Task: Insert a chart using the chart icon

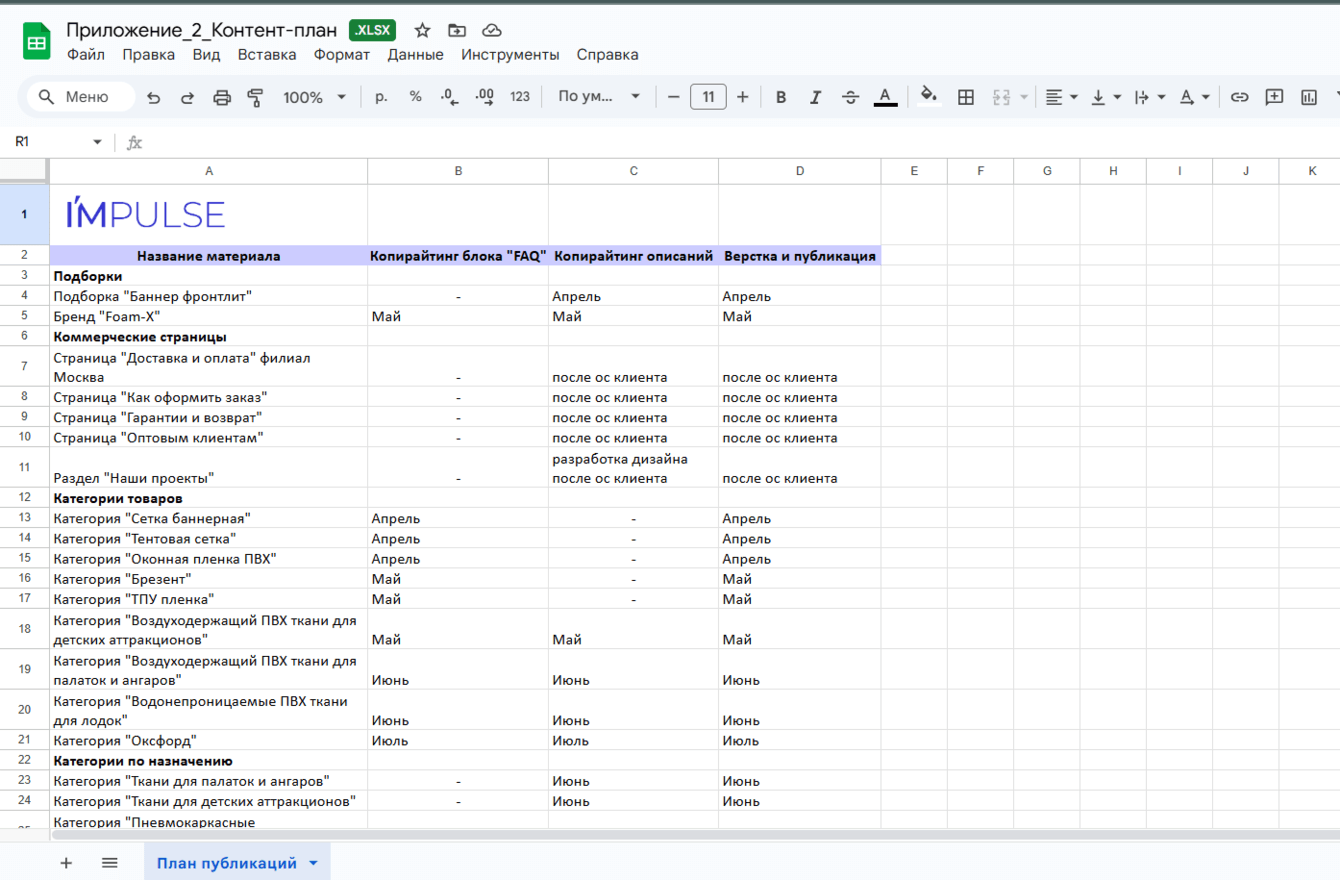Action: coord(1309,97)
